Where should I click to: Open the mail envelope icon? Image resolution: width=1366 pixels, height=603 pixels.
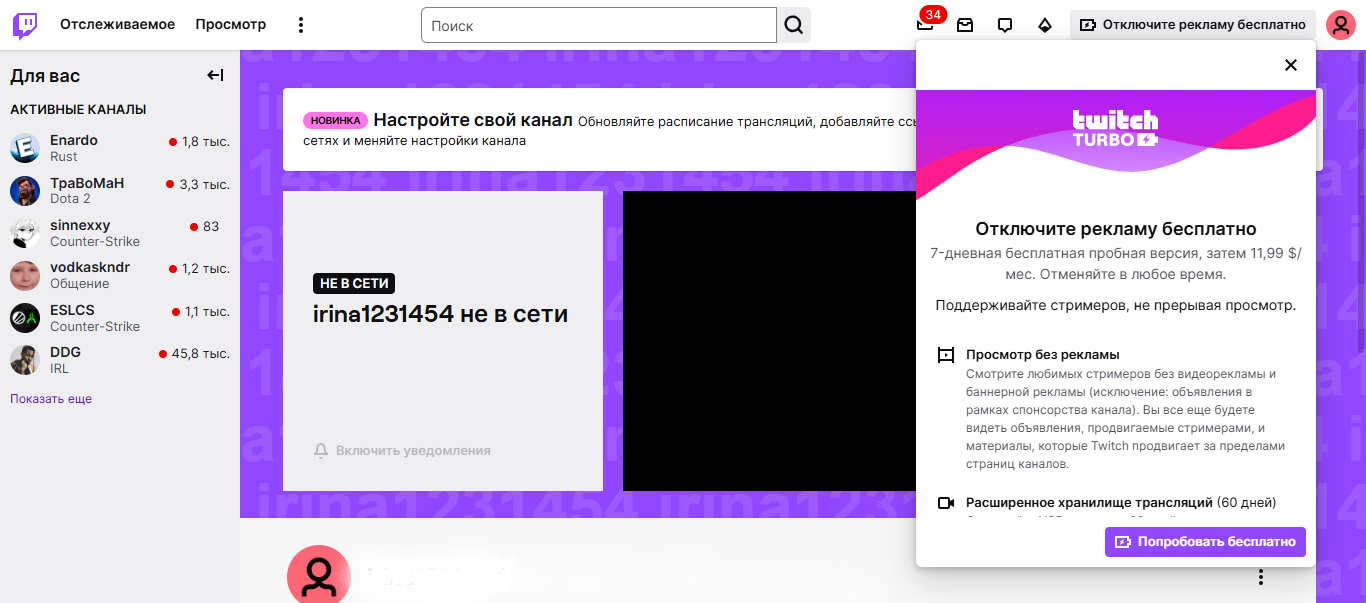[965, 25]
